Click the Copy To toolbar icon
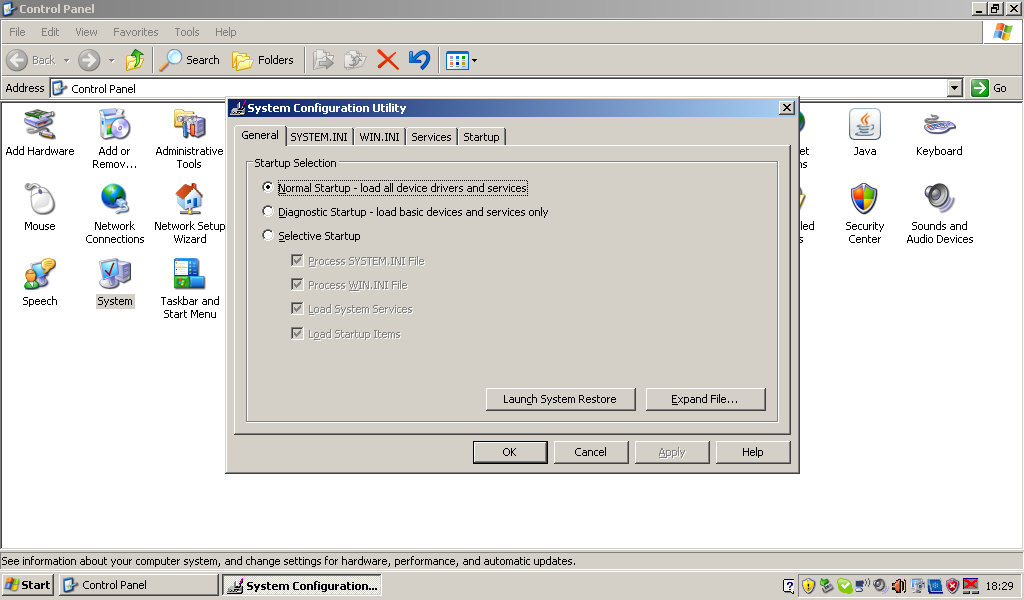 (x=355, y=60)
